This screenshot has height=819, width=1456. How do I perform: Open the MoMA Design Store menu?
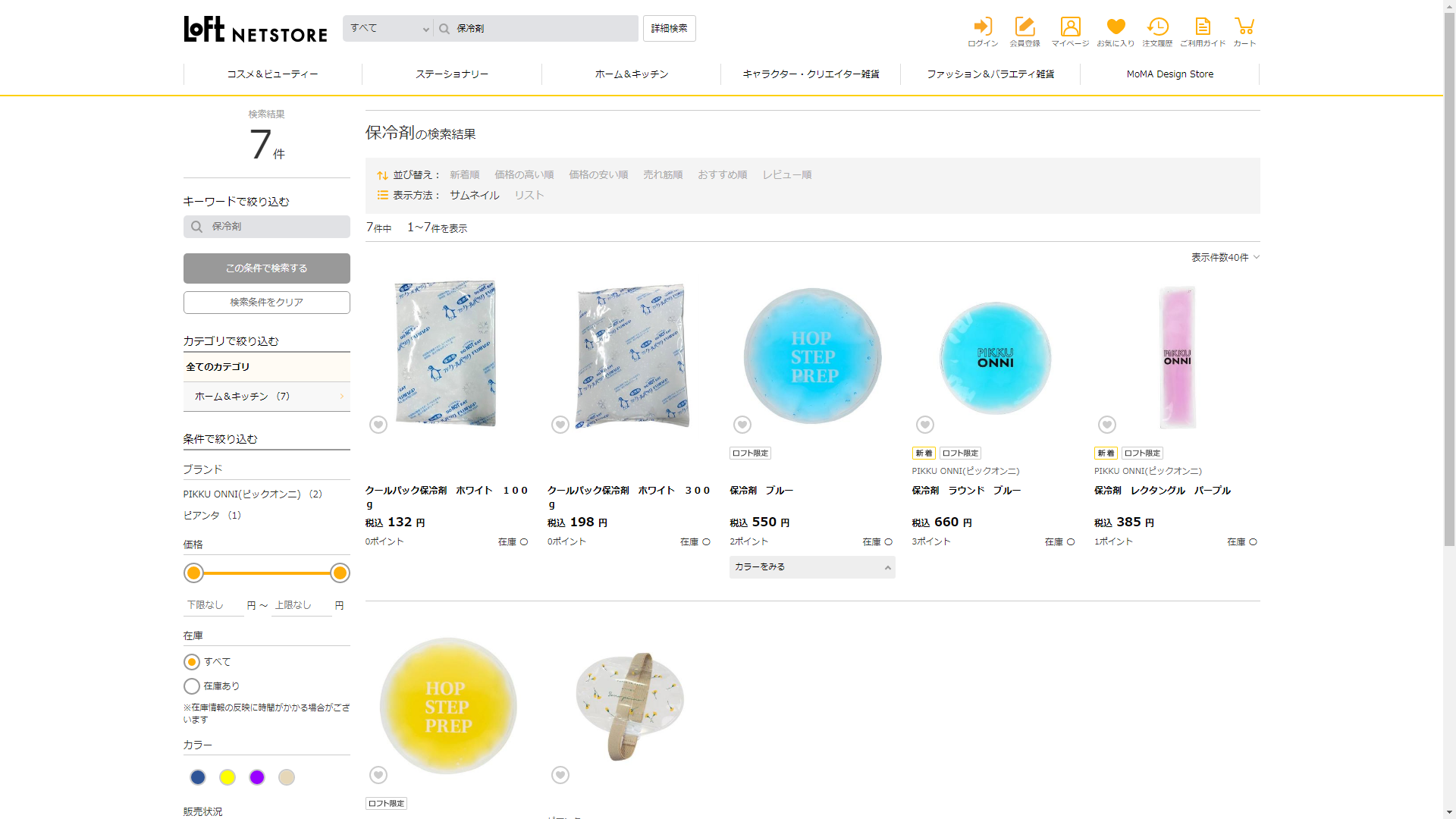[x=1169, y=74]
